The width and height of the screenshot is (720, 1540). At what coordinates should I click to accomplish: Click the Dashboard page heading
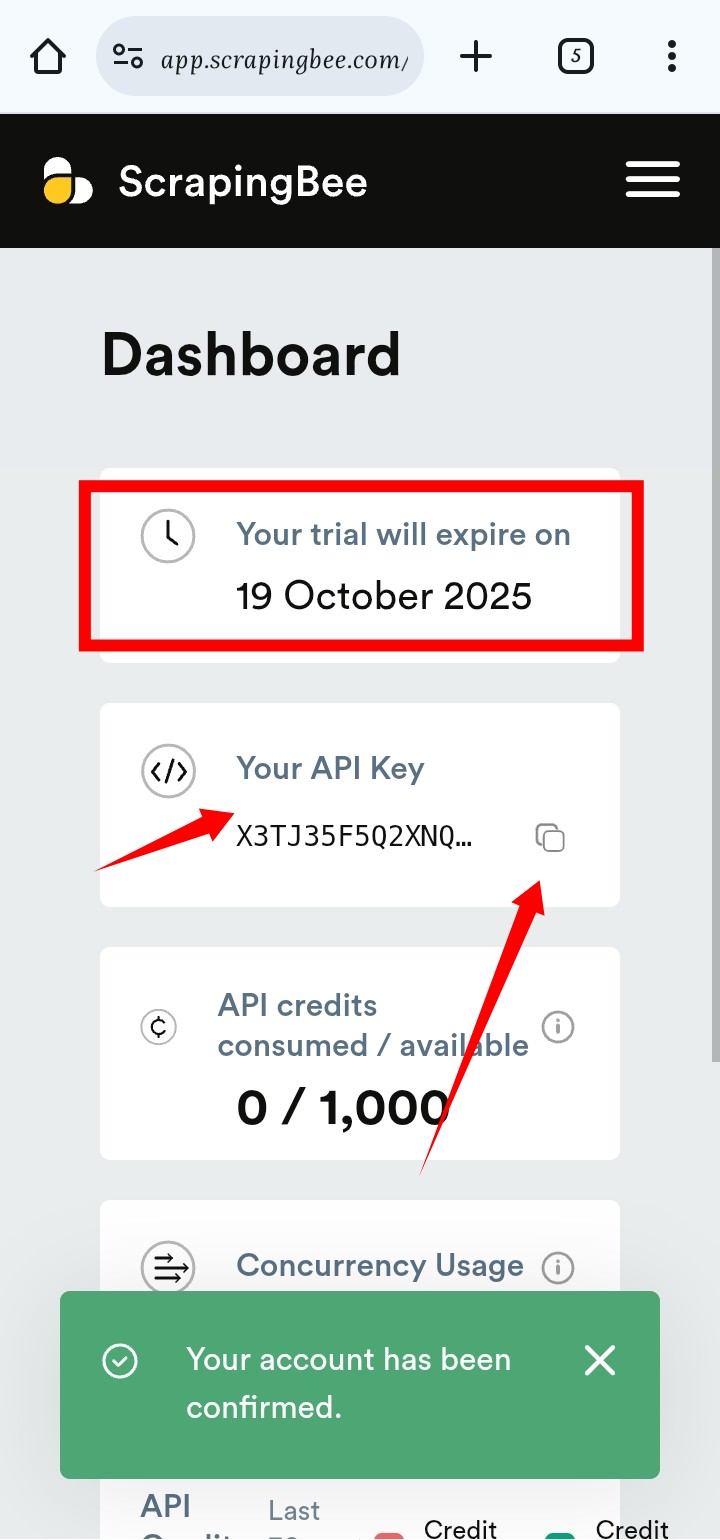[251, 355]
